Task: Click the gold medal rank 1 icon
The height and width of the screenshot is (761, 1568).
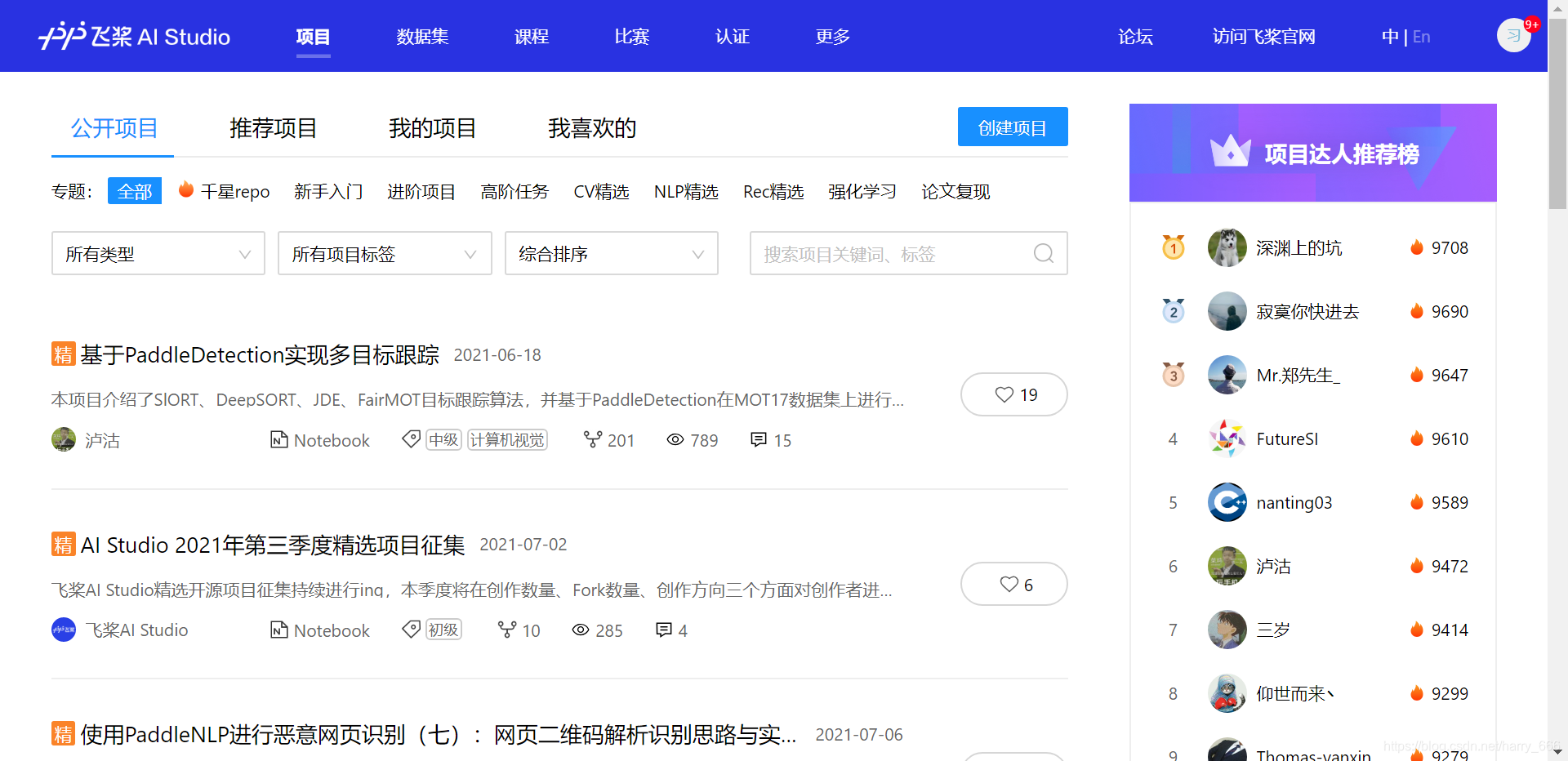Action: [1174, 247]
